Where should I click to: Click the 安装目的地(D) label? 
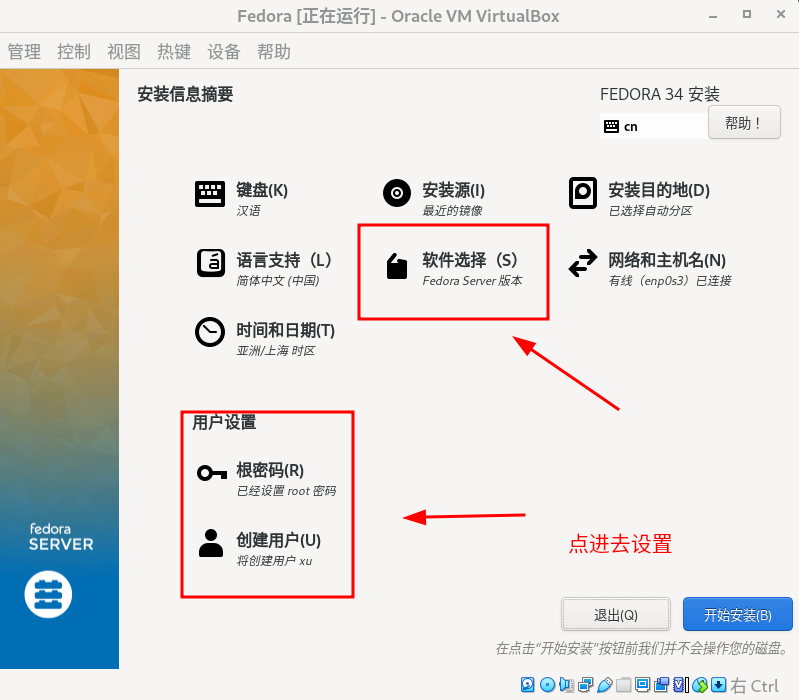coord(659,190)
